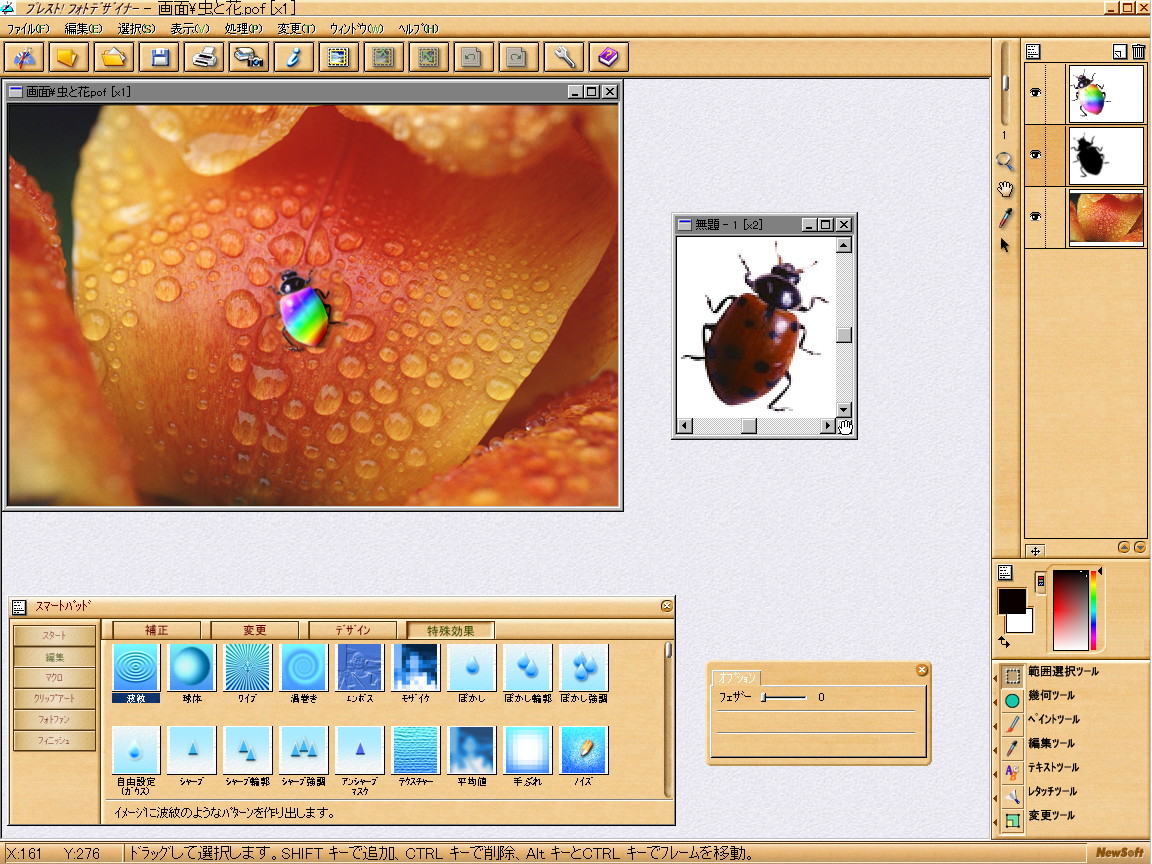Toggle visibility of black silhouette layer
1152x864 pixels.
pyautogui.click(x=1035, y=155)
